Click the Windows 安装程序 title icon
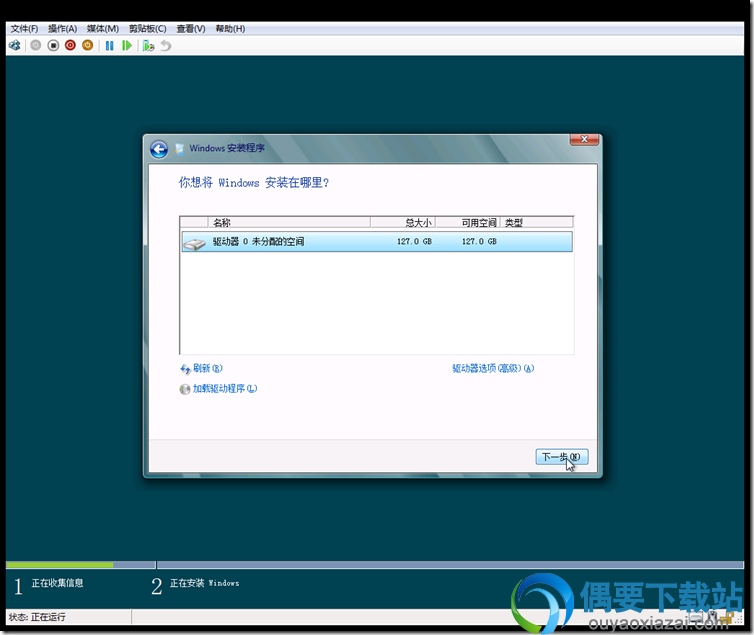Image resolution: width=754 pixels, height=635 pixels. tap(179, 149)
